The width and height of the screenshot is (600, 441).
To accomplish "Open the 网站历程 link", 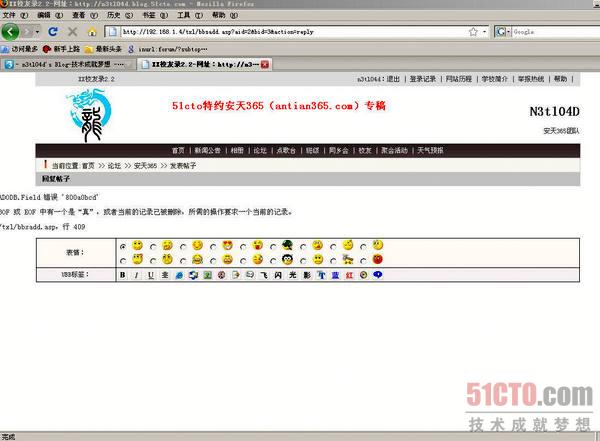I will click(458, 79).
